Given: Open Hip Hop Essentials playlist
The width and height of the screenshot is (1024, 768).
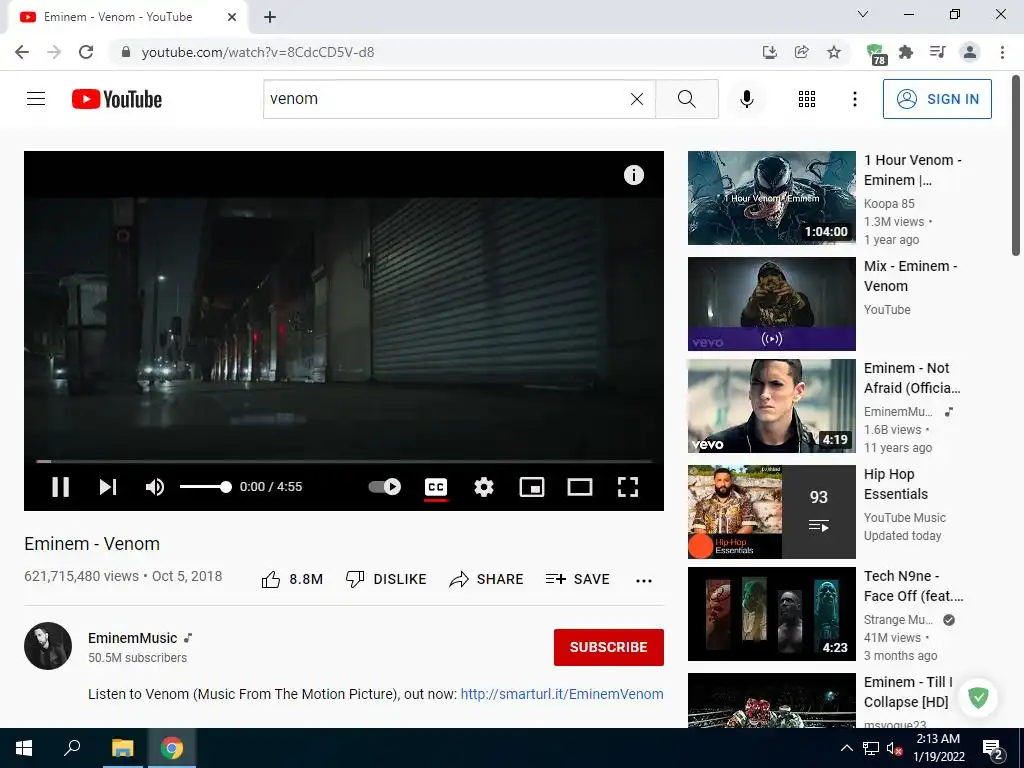Looking at the screenshot, I should (771, 511).
